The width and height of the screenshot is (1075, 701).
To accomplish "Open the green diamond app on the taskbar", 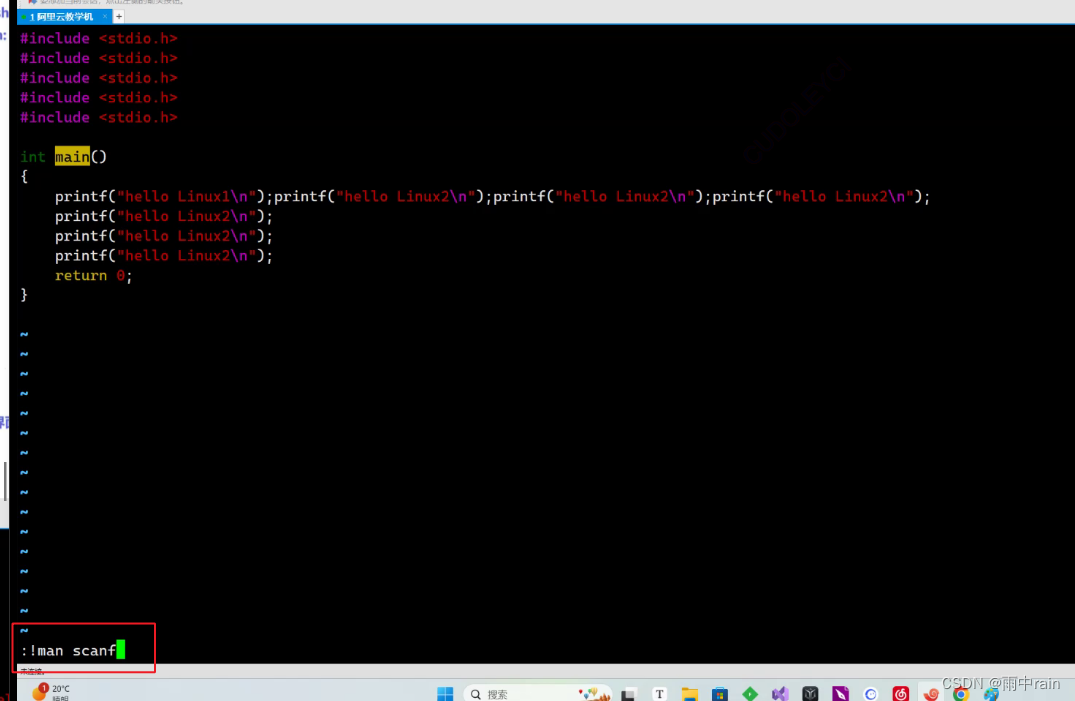I will 749,693.
